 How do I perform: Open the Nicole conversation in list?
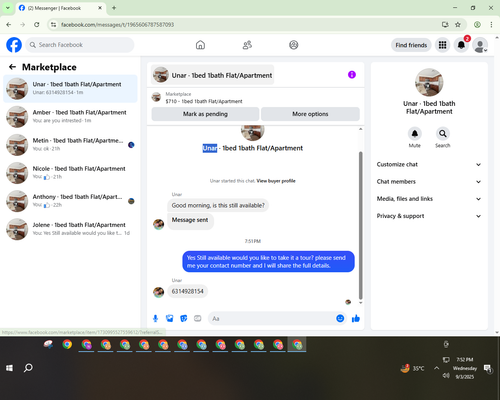[x=70, y=173]
